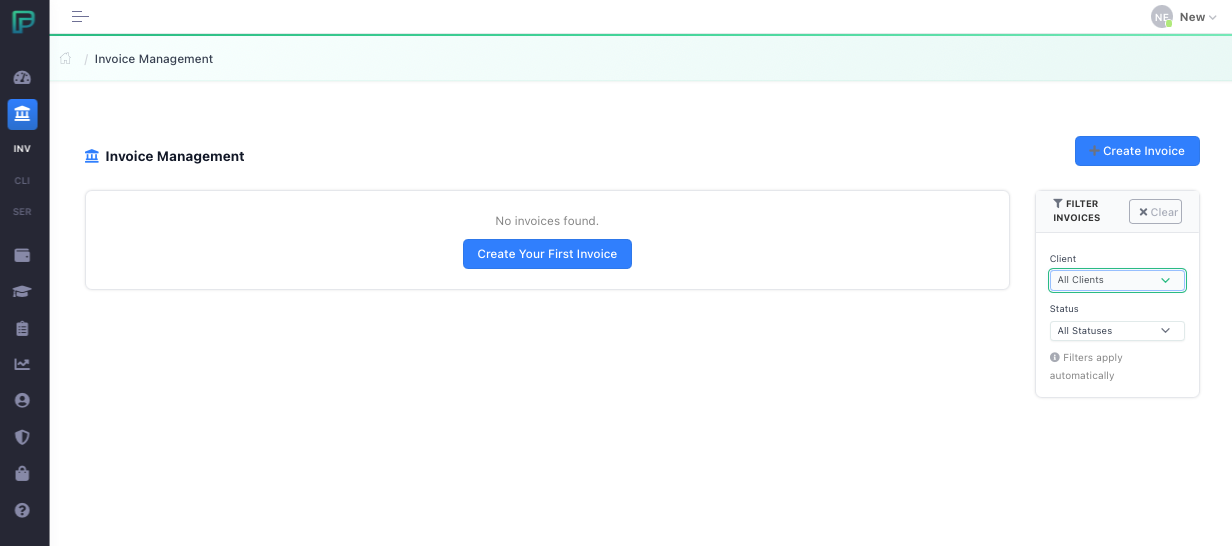Open the dashboard gauge icon
The width and height of the screenshot is (1232, 546).
[x=22, y=77]
